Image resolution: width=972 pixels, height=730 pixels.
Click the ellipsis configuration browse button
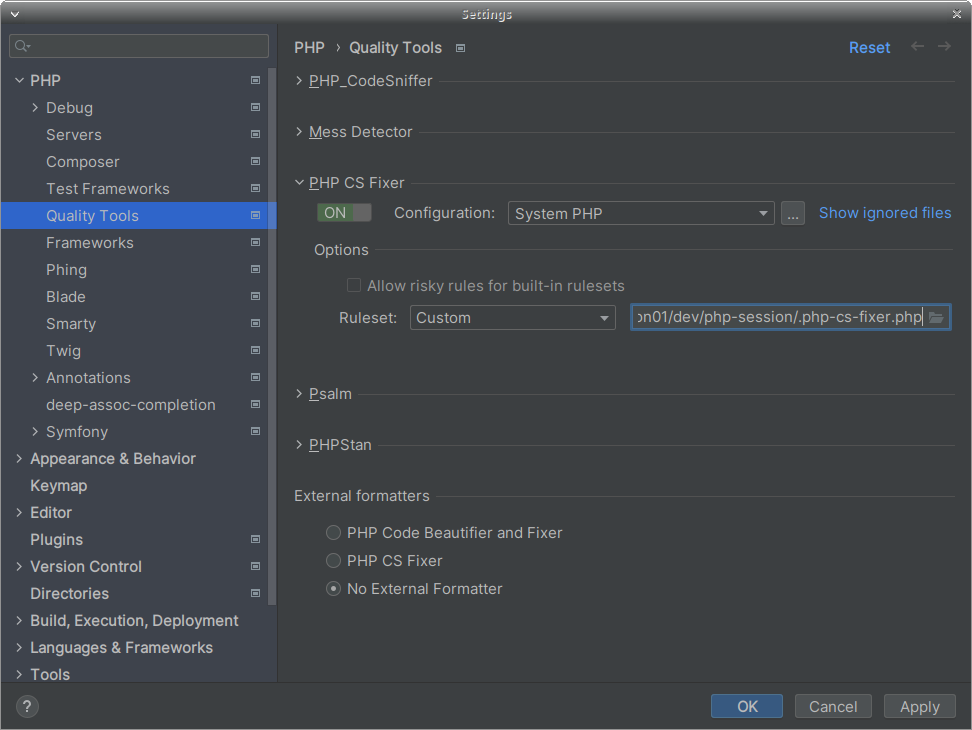(793, 213)
